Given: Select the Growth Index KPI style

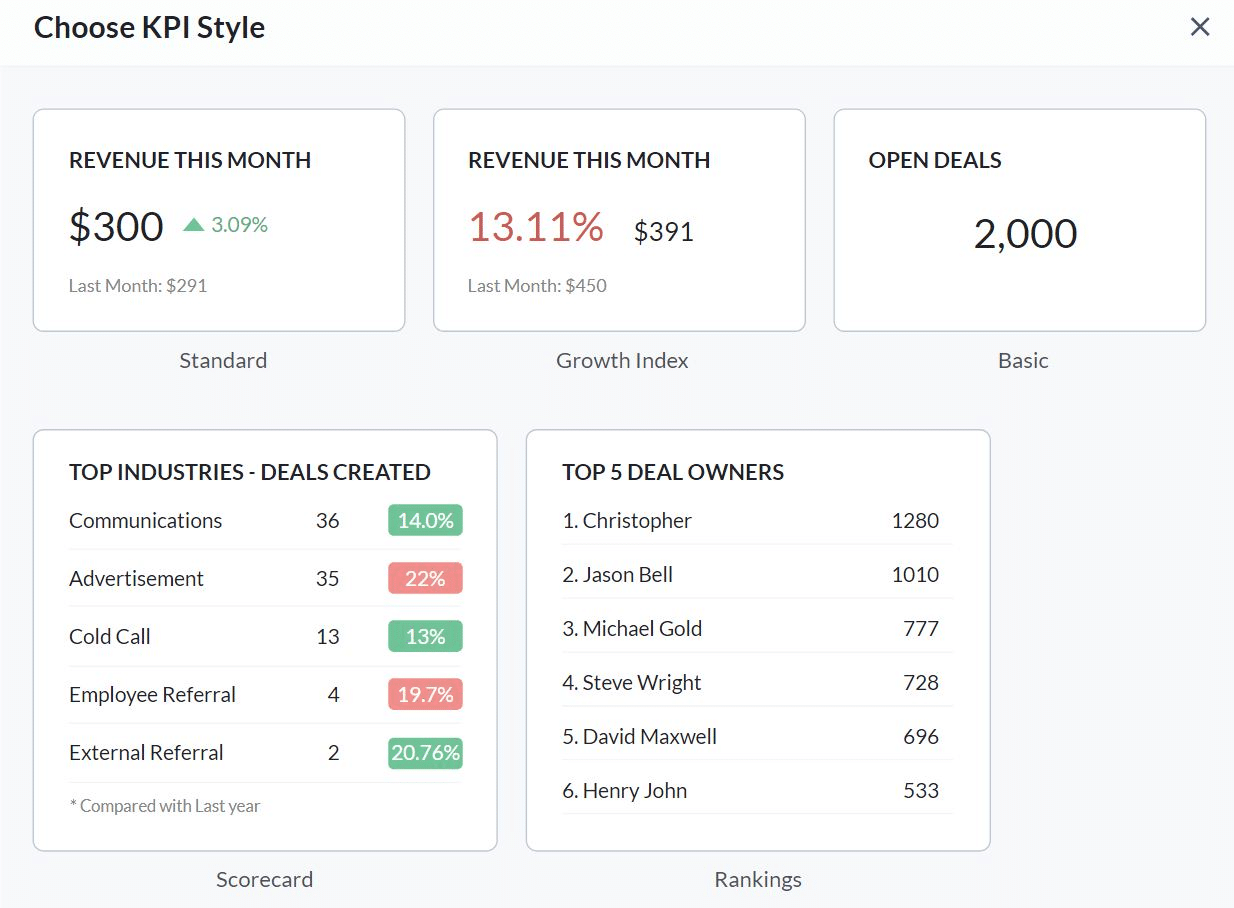Looking at the screenshot, I should (x=618, y=220).
